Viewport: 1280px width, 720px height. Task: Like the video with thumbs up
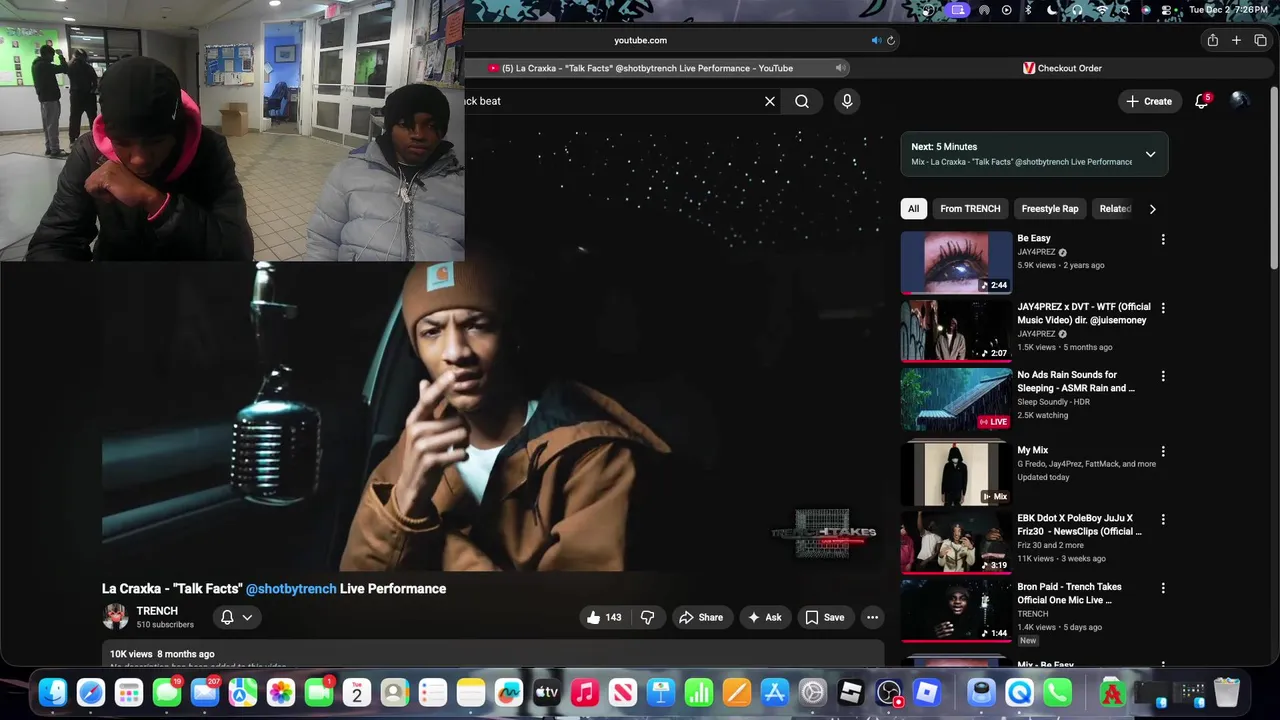tap(603, 617)
